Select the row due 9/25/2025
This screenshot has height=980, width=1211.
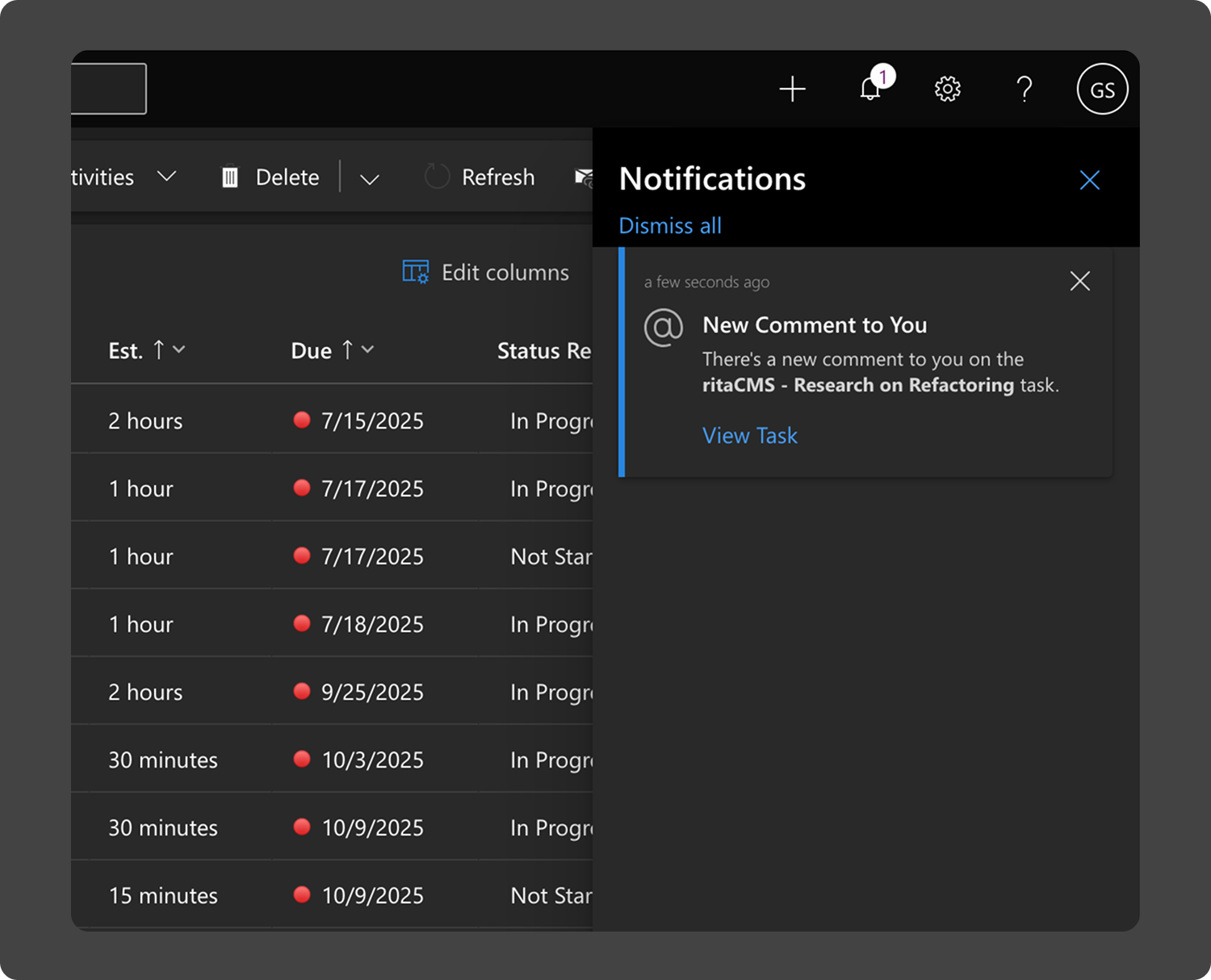(371, 692)
